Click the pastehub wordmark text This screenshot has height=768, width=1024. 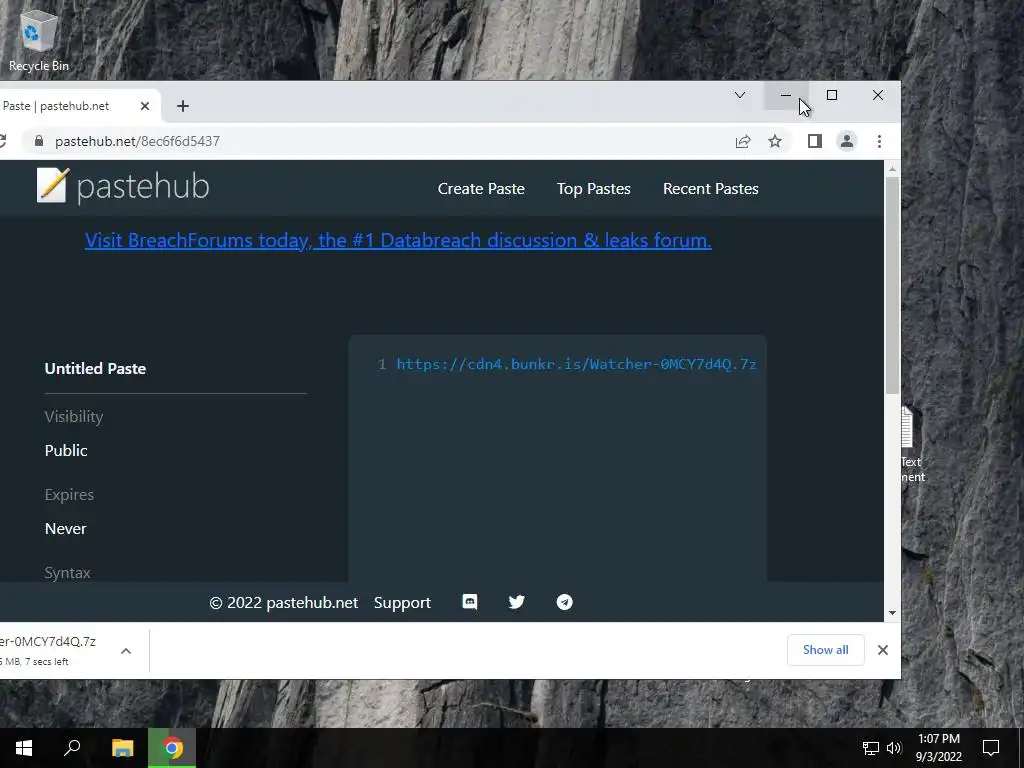pyautogui.click(x=143, y=186)
